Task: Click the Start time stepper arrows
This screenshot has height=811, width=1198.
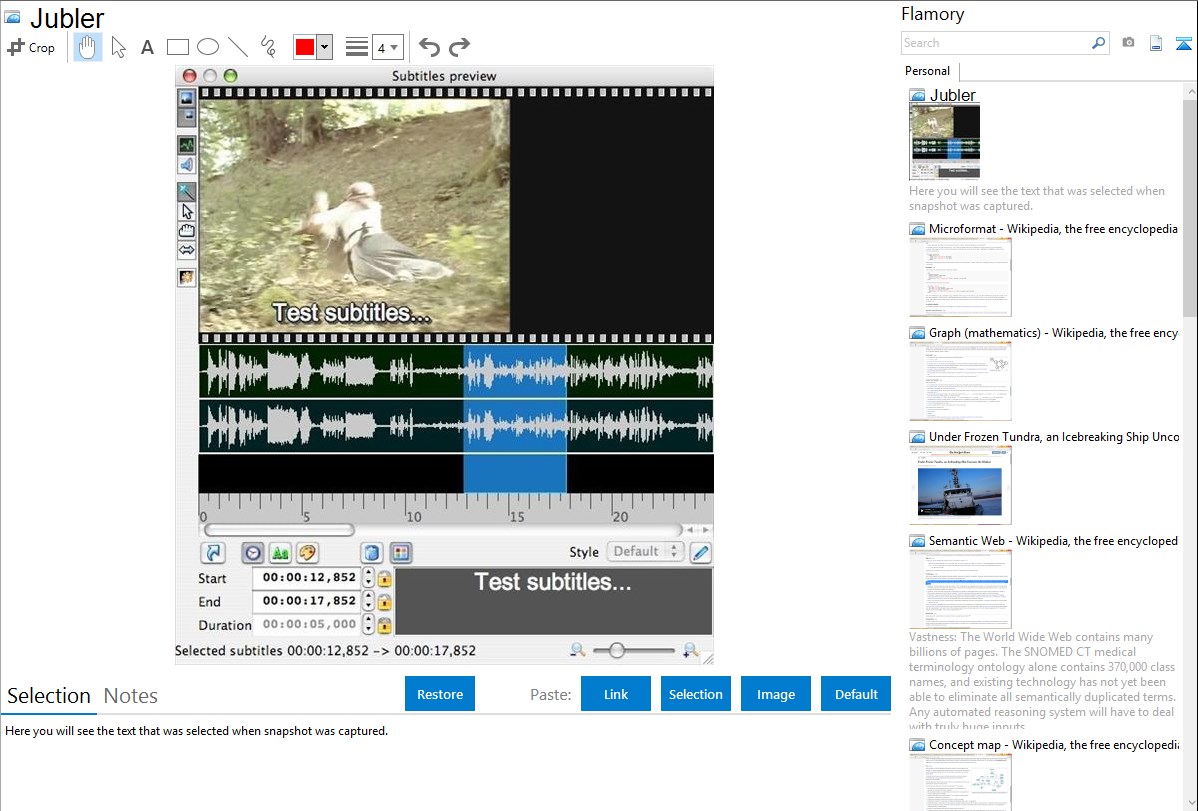Action: tap(368, 578)
